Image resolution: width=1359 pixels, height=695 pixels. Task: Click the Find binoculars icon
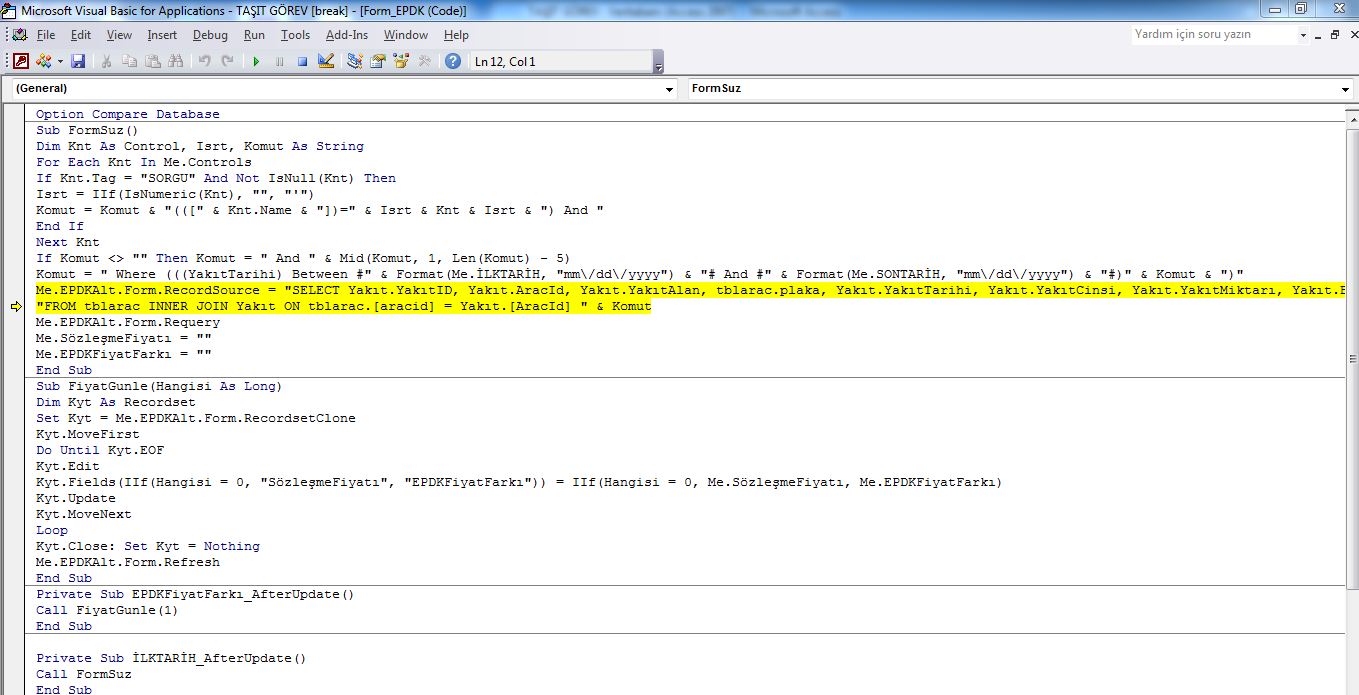click(x=176, y=61)
